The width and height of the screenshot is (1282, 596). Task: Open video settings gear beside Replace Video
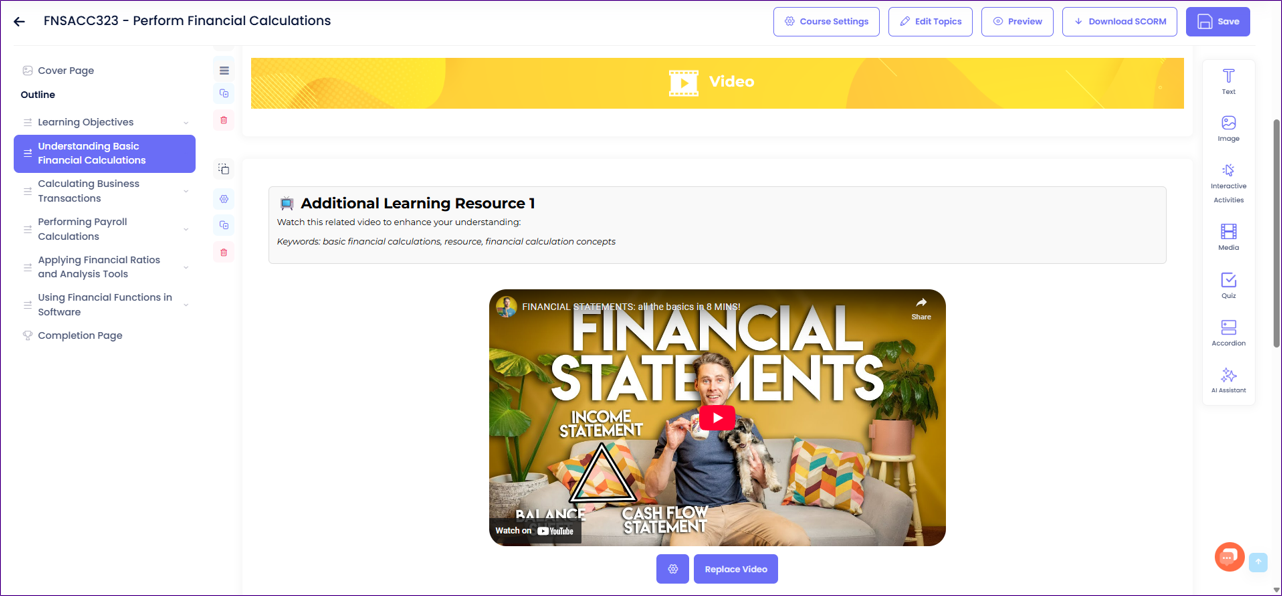pos(672,569)
